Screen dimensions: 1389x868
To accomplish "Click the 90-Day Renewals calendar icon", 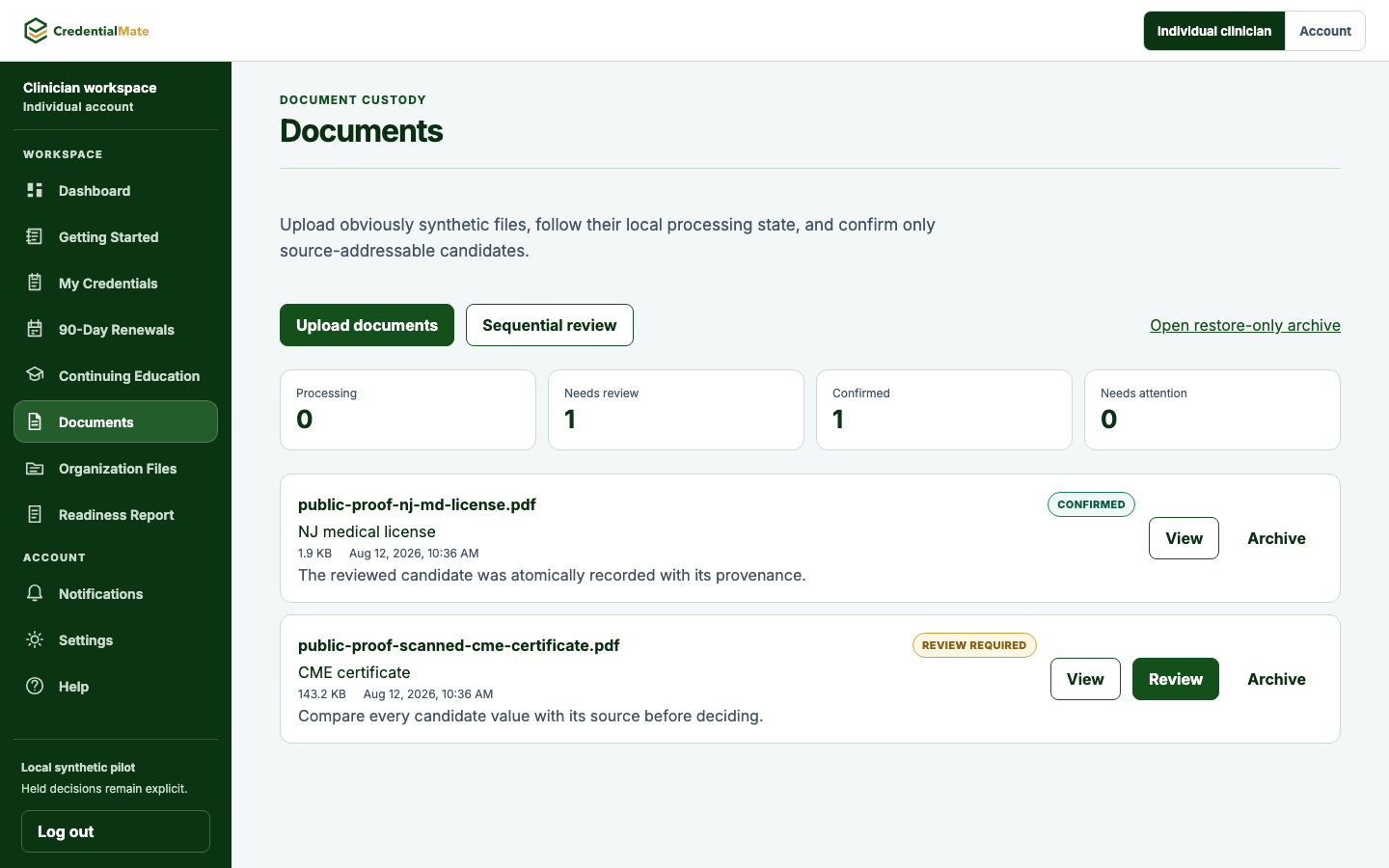I will pyautogui.click(x=35, y=329).
